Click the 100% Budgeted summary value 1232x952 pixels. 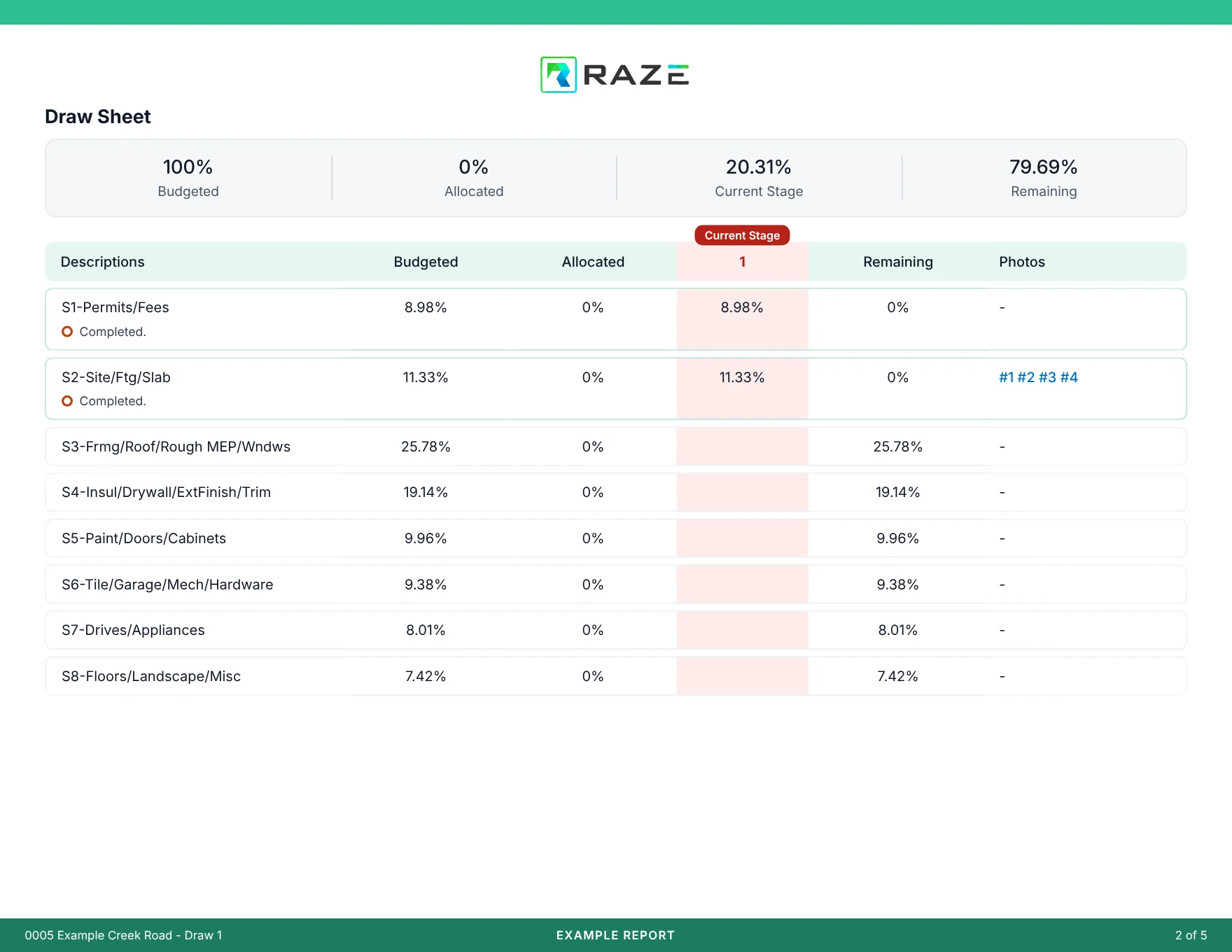pyautogui.click(x=188, y=167)
